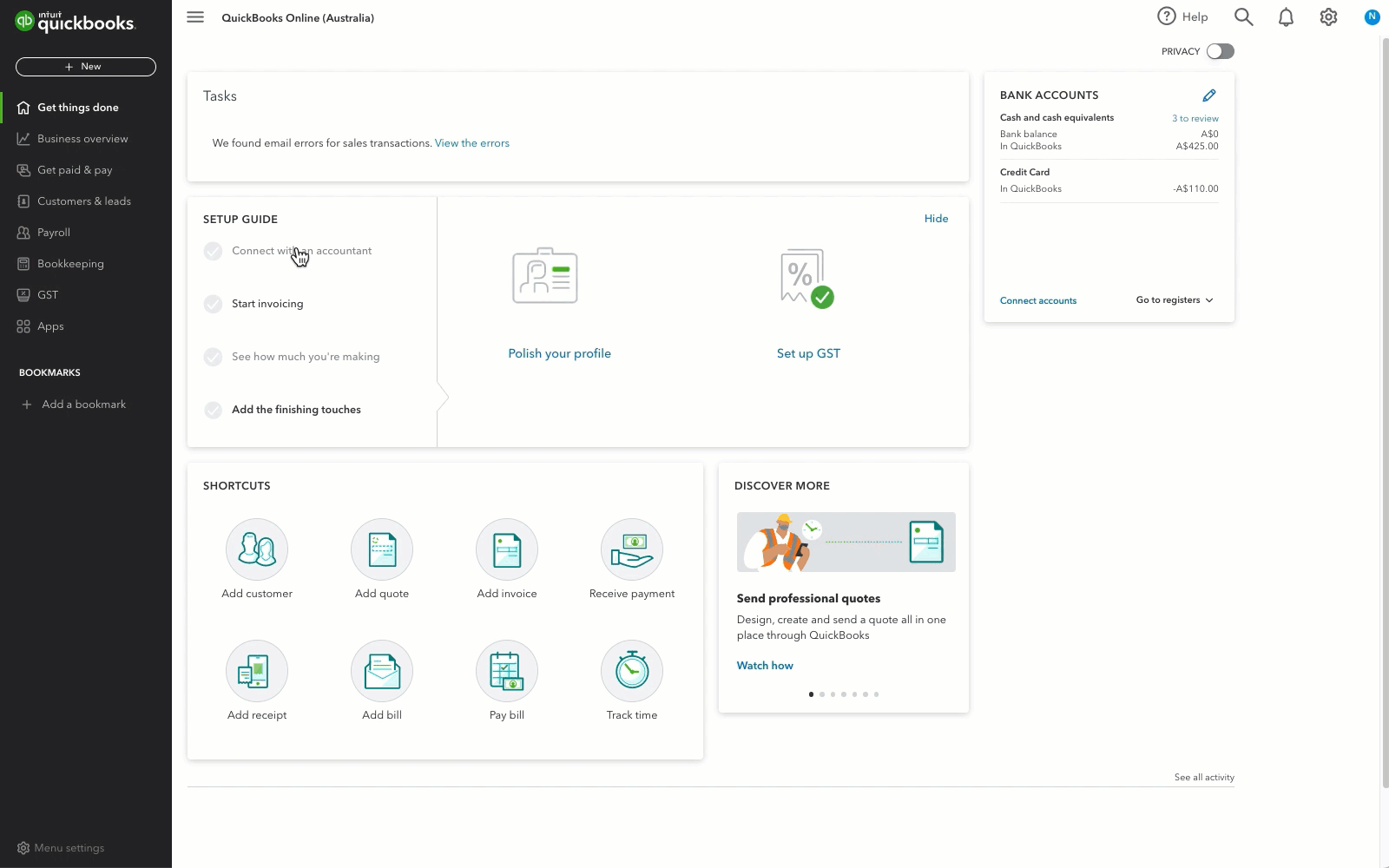Open the hamburger navigation menu

click(194, 16)
